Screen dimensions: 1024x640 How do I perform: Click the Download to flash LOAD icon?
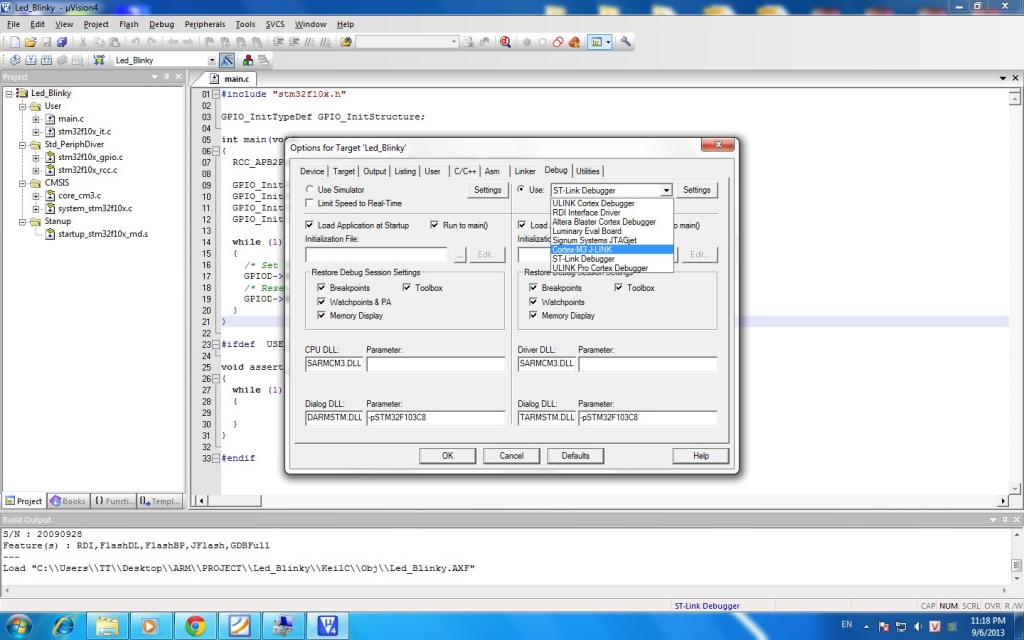99,60
